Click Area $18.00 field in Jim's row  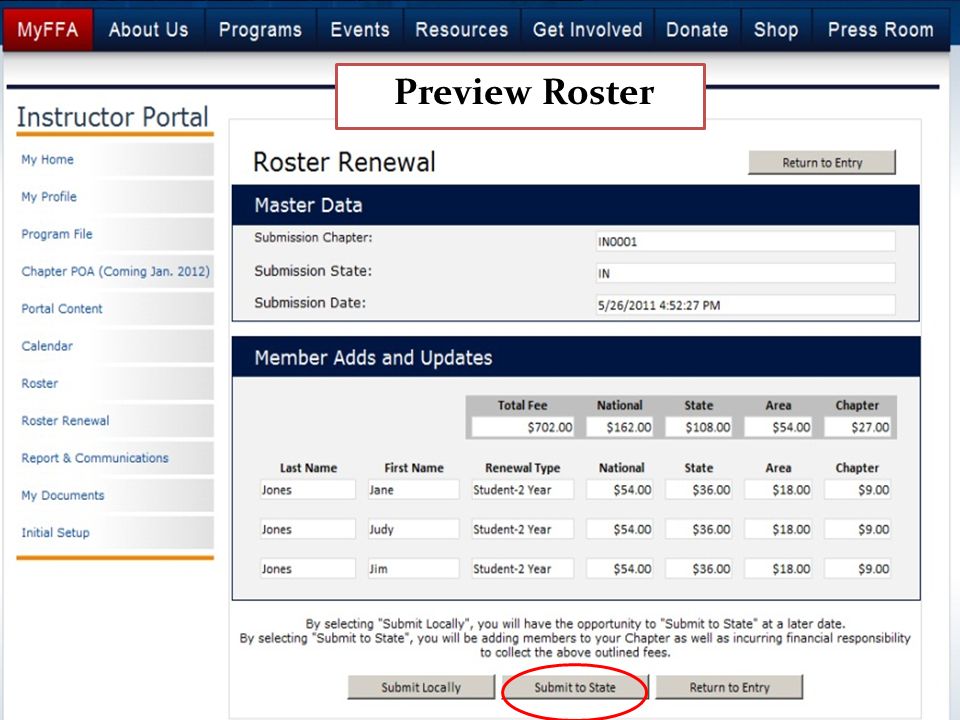click(778, 569)
